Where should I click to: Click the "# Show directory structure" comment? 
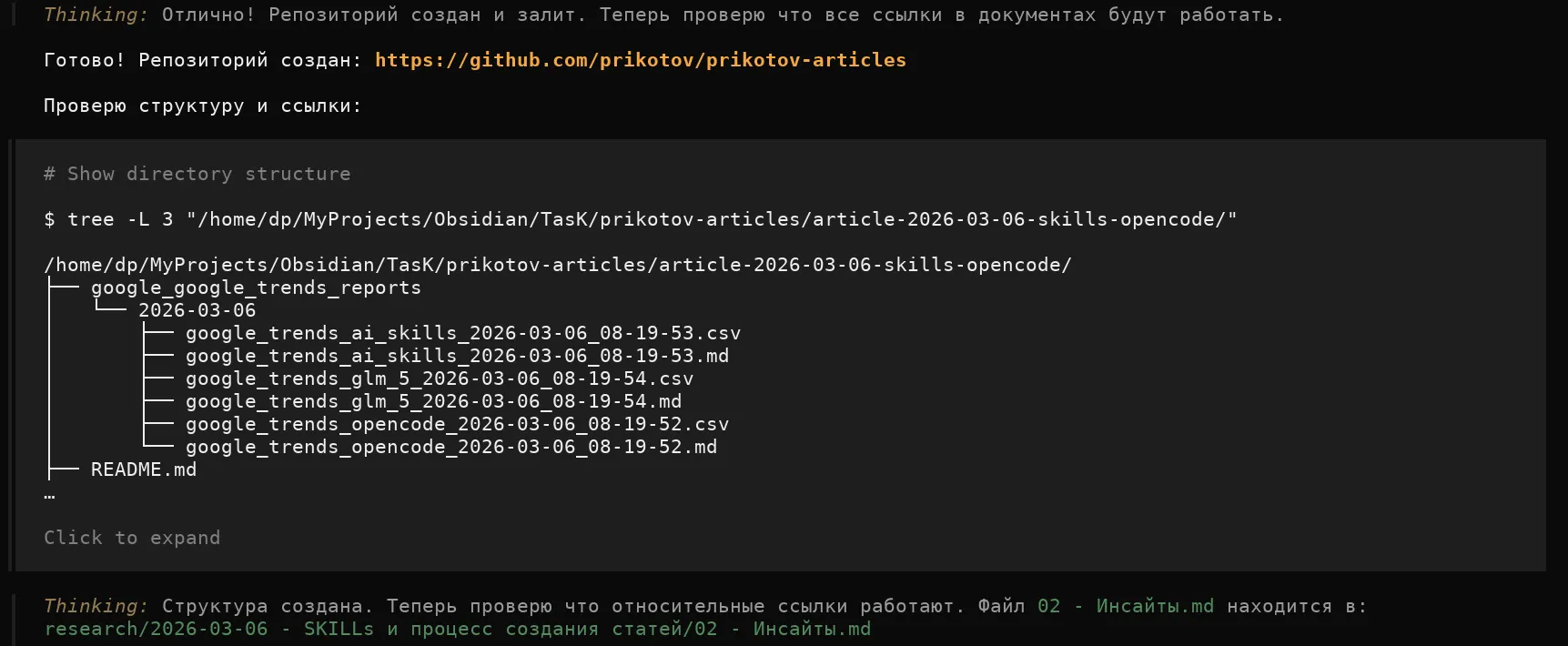(197, 174)
